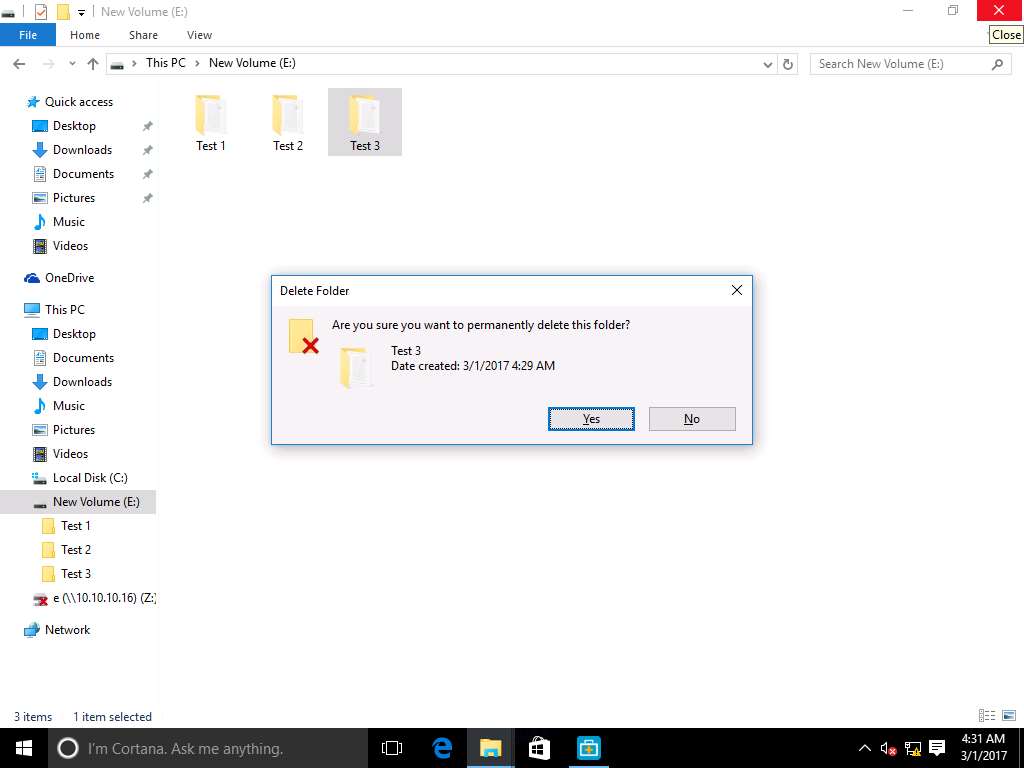1024x768 pixels.
Task: Open Videos under Quick access
Action: pos(70,246)
